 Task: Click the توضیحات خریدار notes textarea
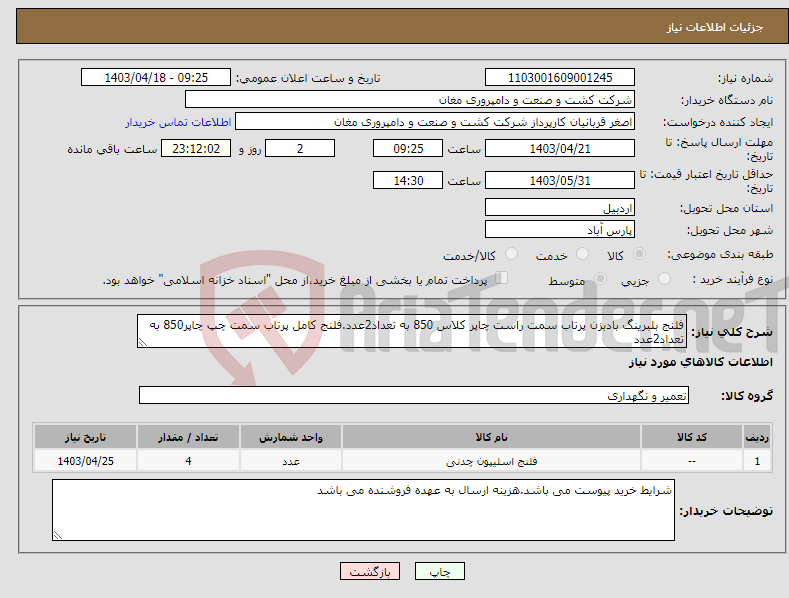(363, 510)
